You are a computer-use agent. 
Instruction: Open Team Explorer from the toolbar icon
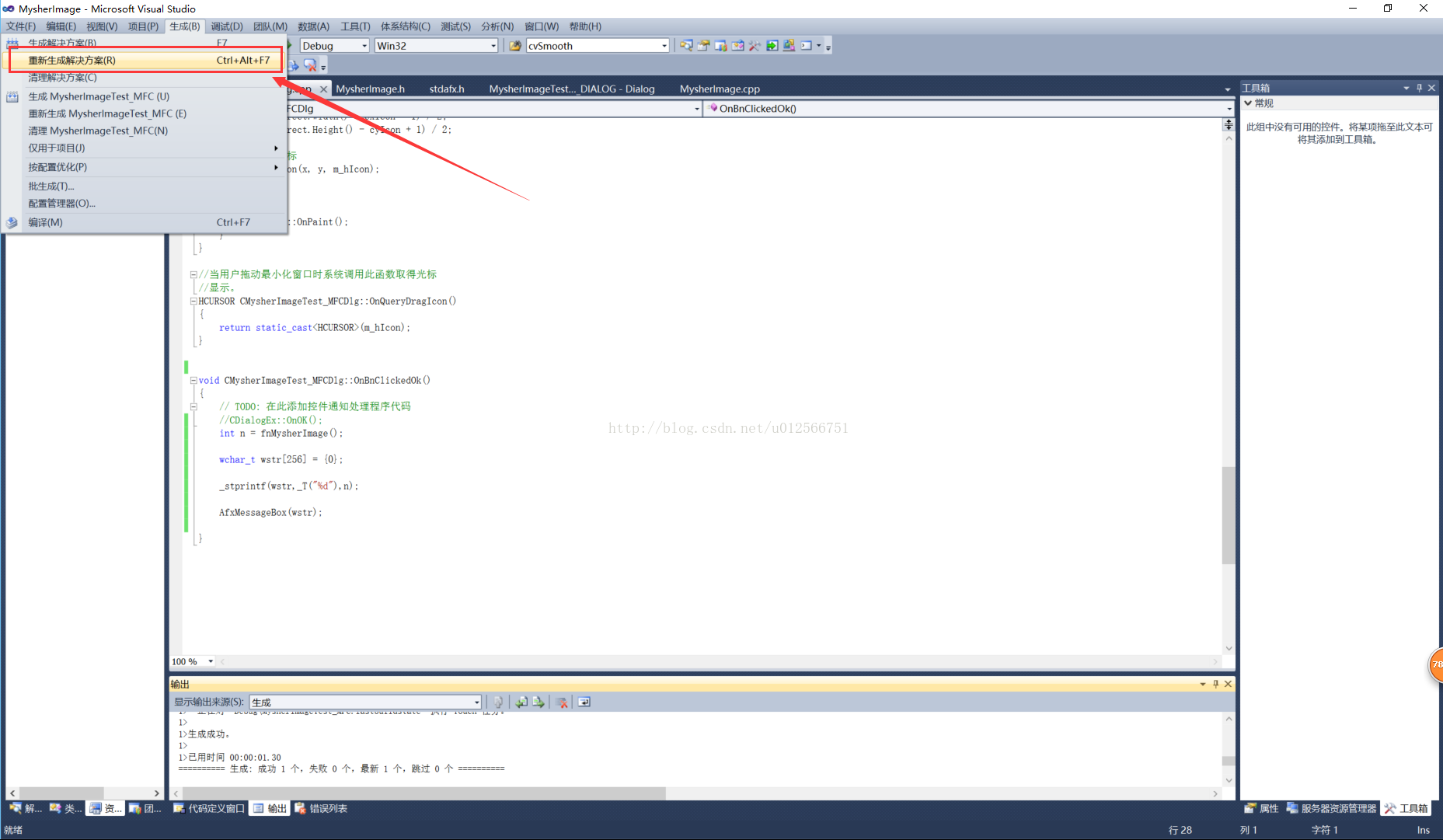(720, 46)
